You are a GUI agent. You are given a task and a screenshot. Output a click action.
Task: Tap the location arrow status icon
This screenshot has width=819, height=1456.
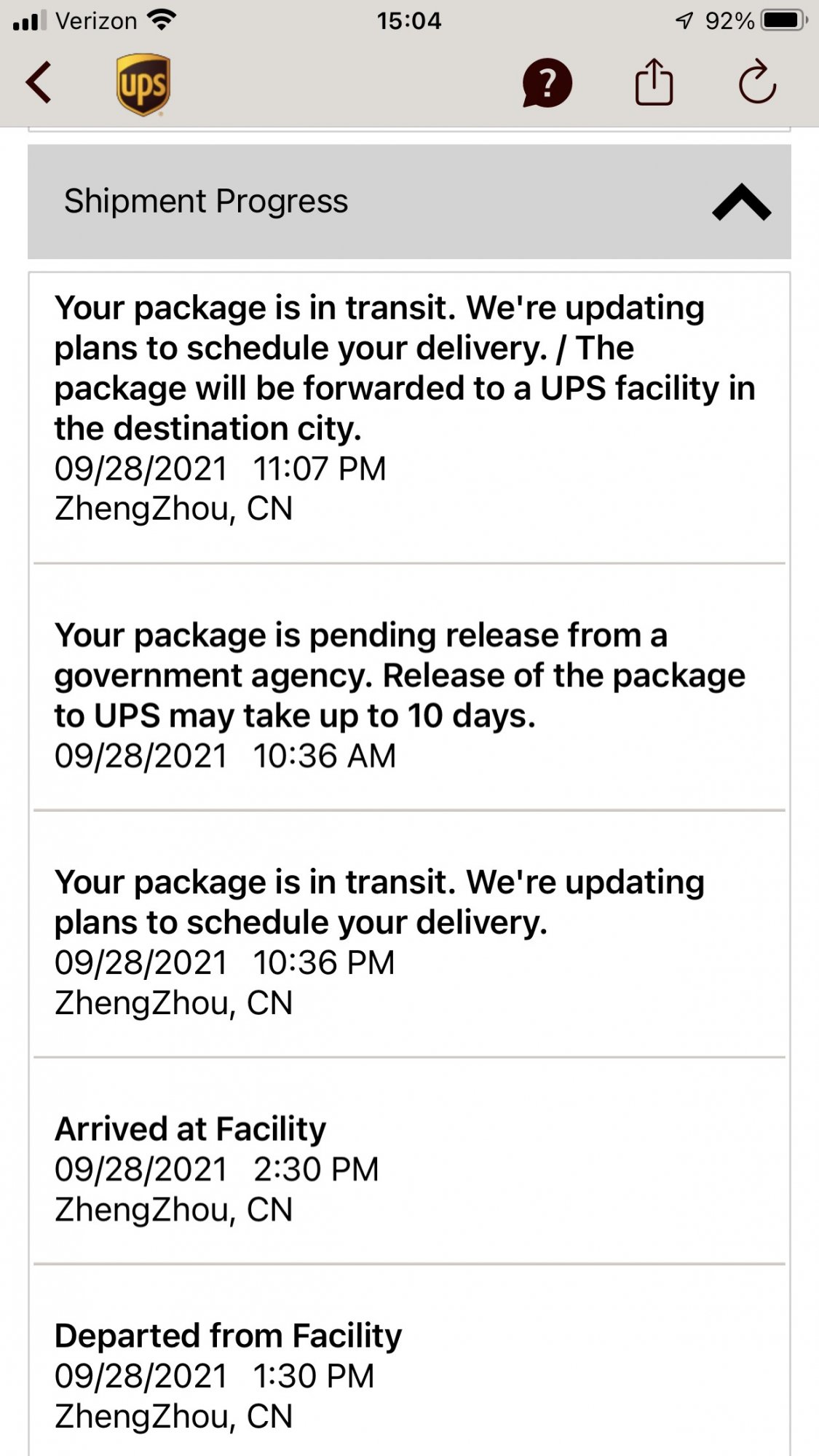[x=684, y=20]
